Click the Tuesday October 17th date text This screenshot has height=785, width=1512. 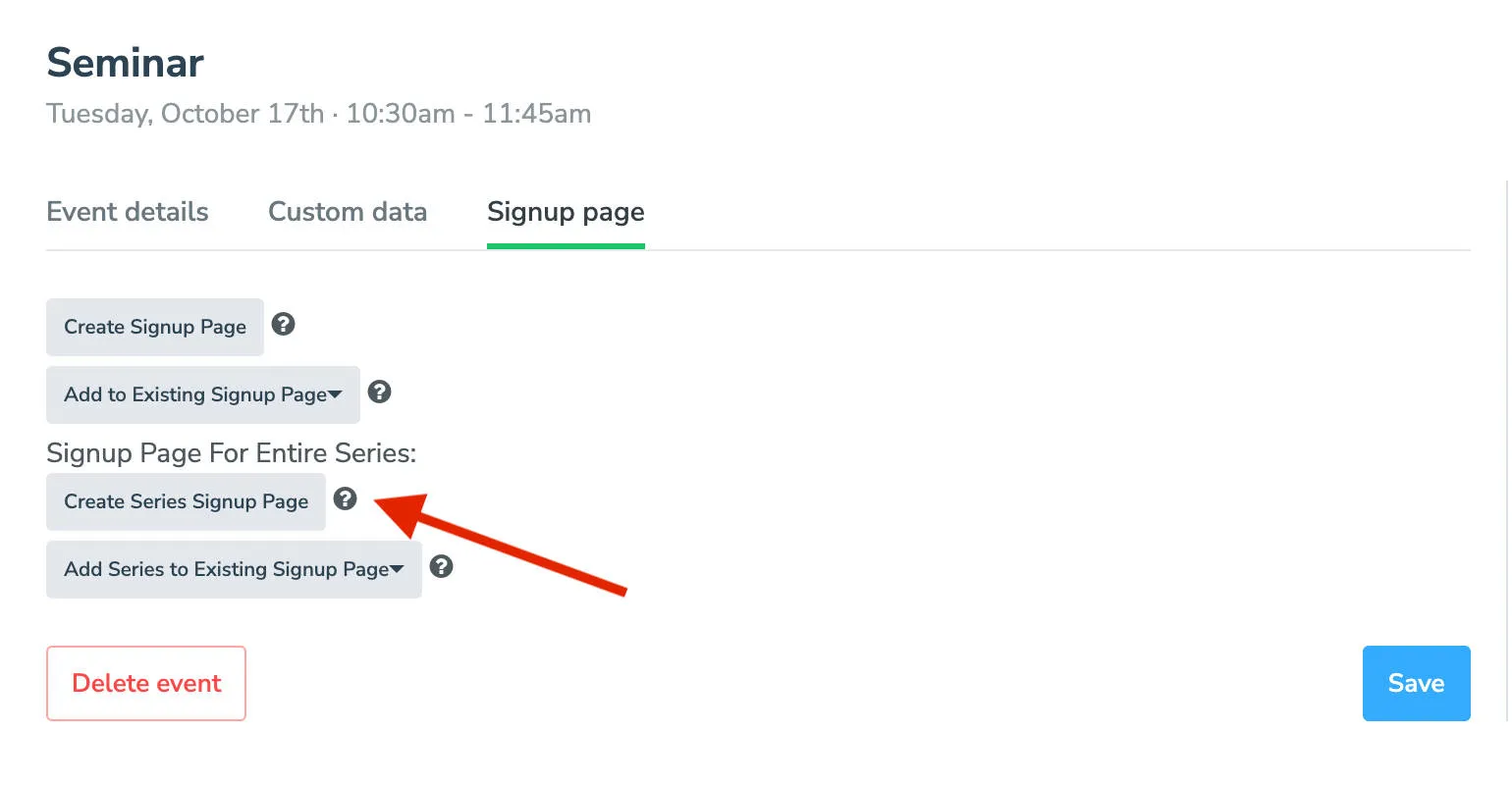click(x=318, y=113)
